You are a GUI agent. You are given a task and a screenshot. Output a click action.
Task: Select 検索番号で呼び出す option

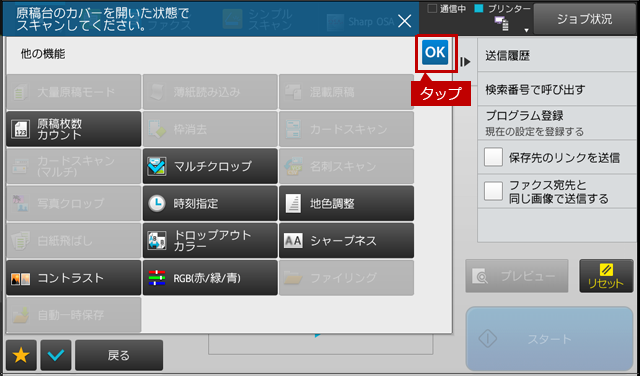pos(557,89)
